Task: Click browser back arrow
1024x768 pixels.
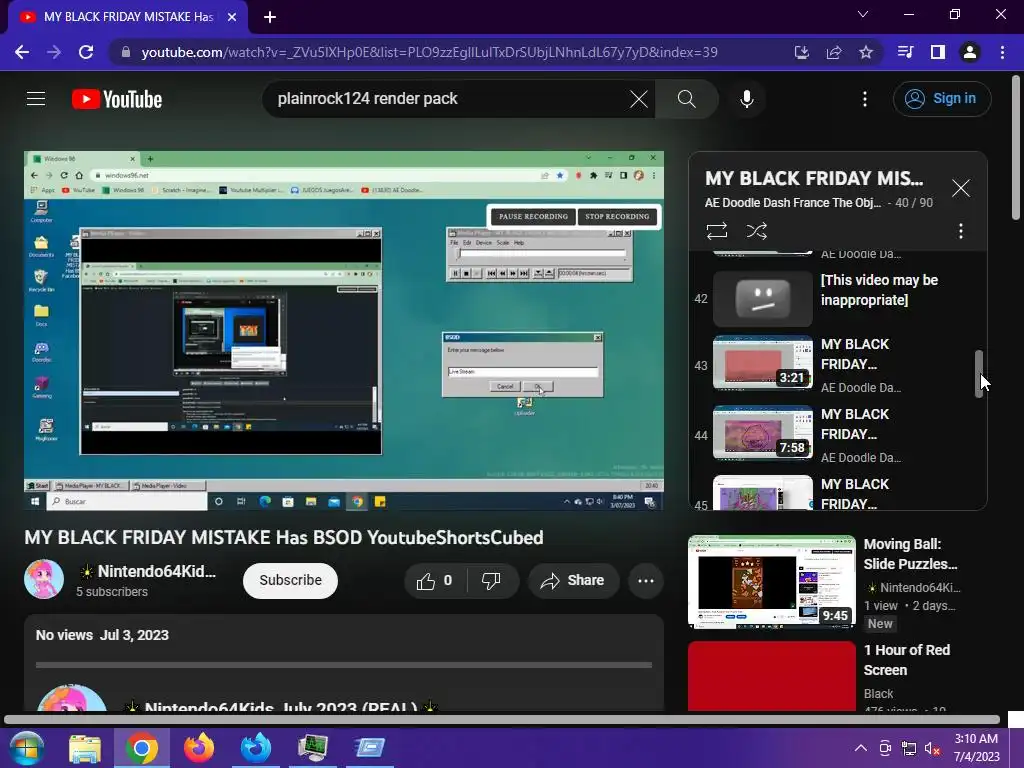Action: tap(22, 52)
